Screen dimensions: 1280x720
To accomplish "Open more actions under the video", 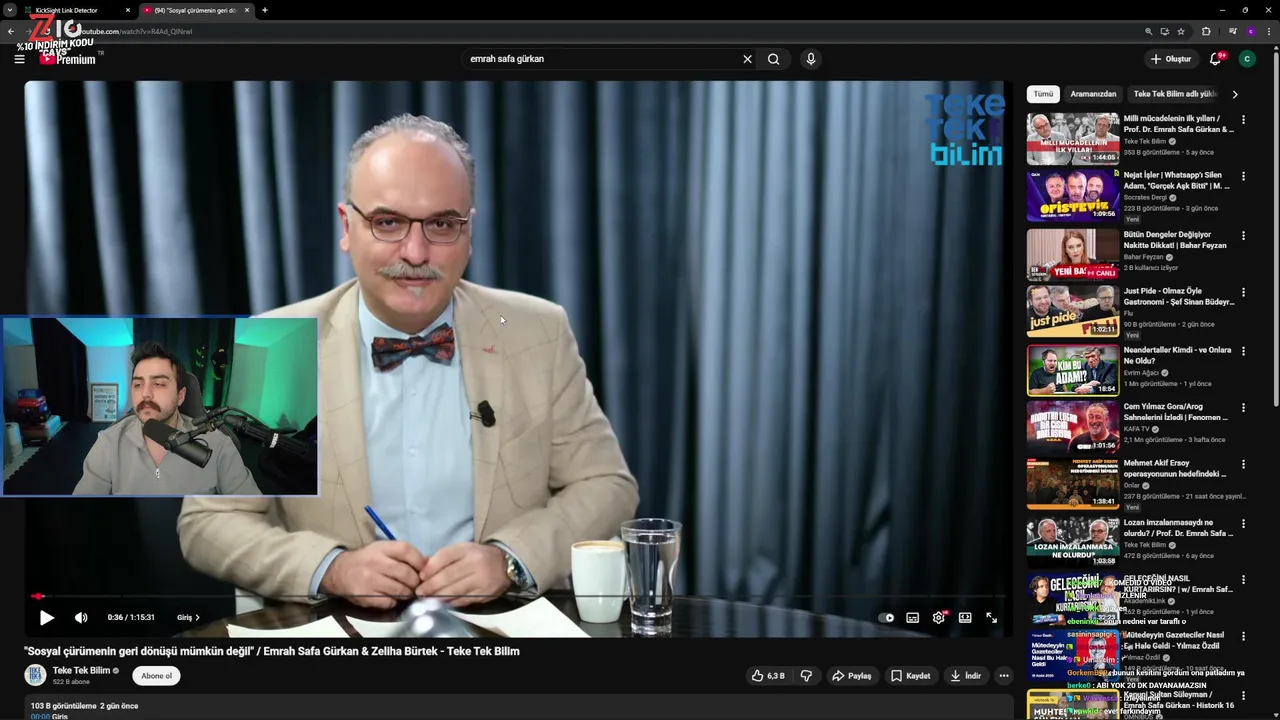I will coord(1004,676).
